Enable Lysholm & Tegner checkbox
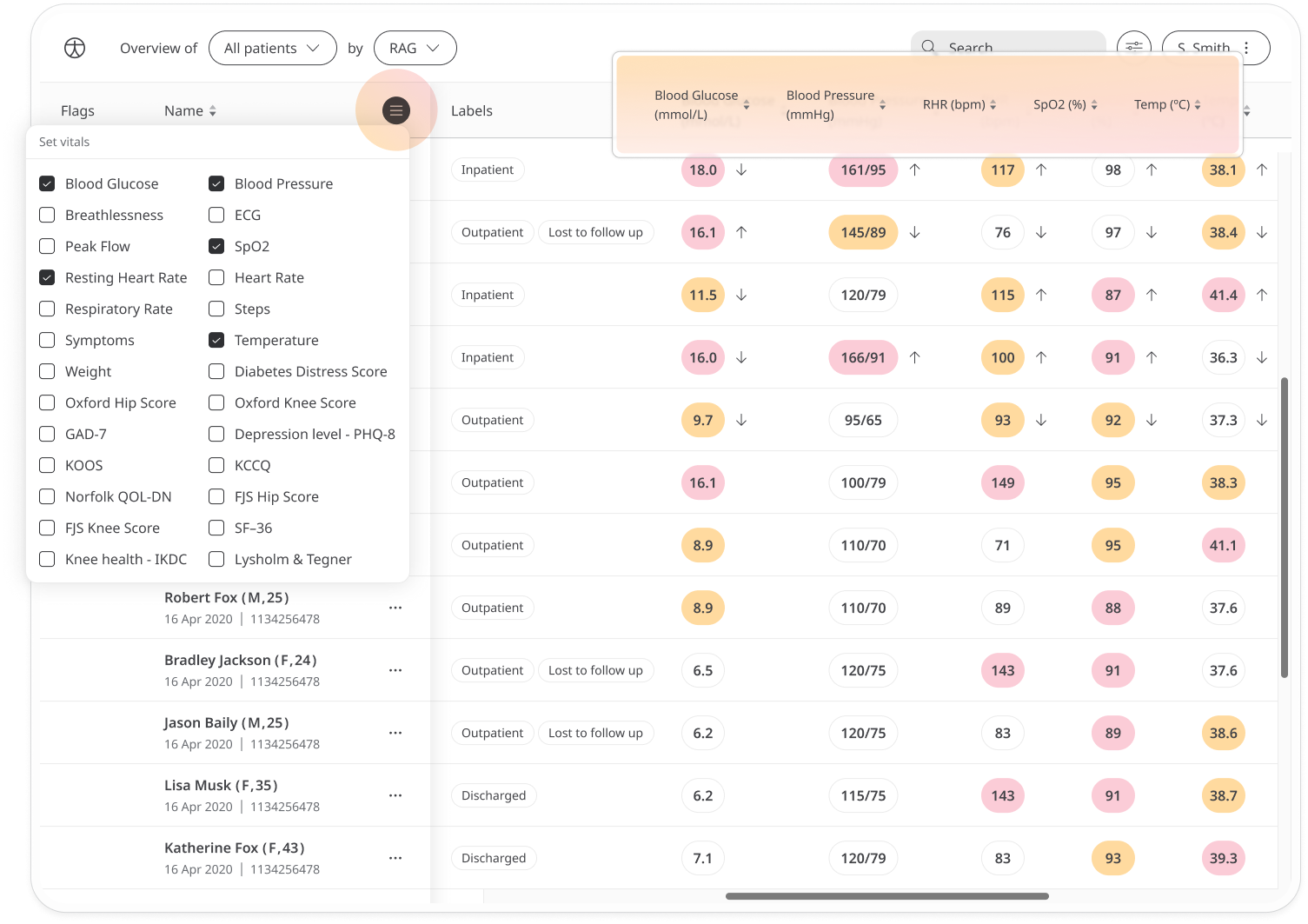Viewport: 1308px width, 924px height. tap(216, 559)
